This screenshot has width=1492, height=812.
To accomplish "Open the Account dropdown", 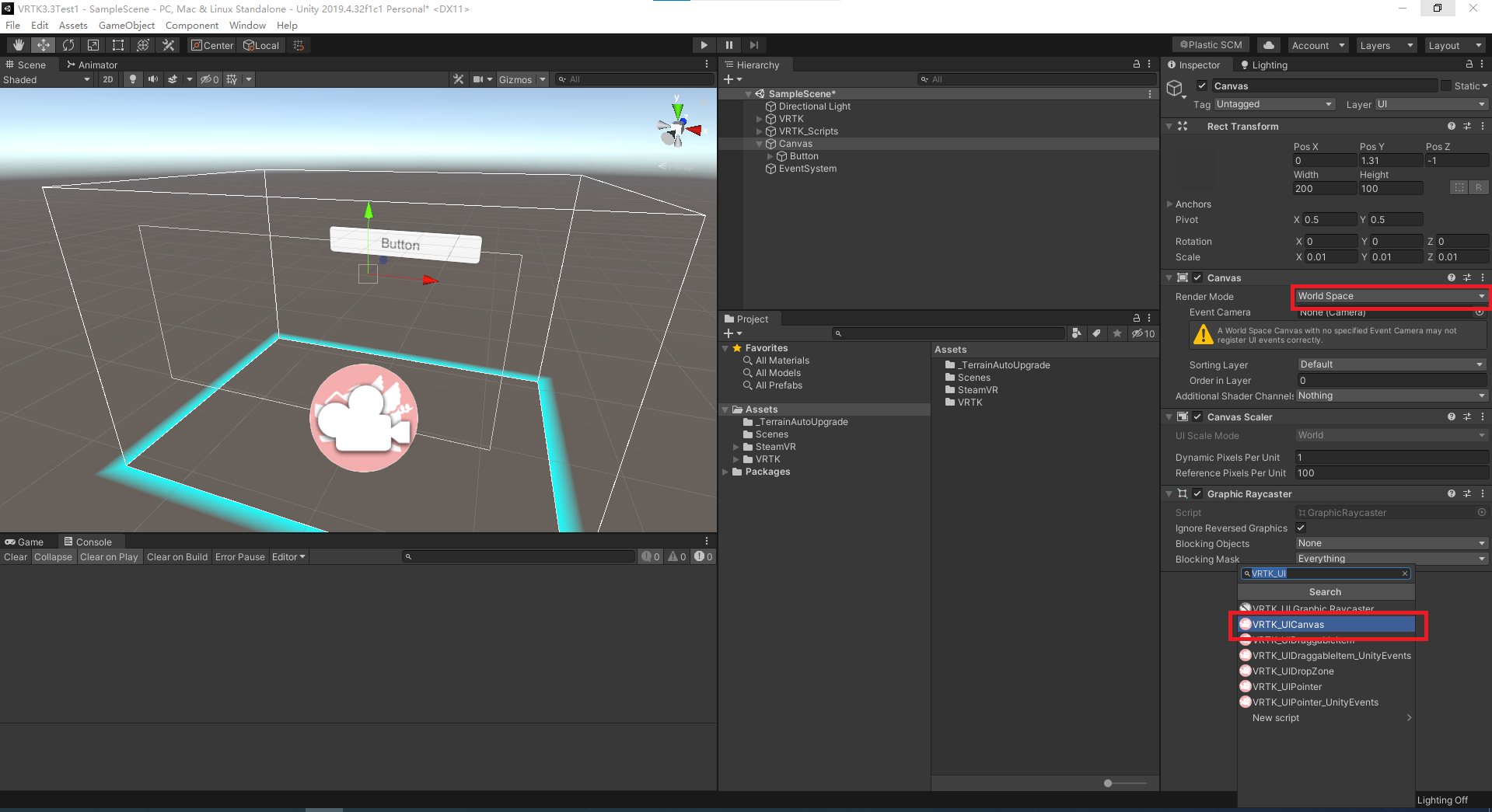I will tap(1318, 45).
